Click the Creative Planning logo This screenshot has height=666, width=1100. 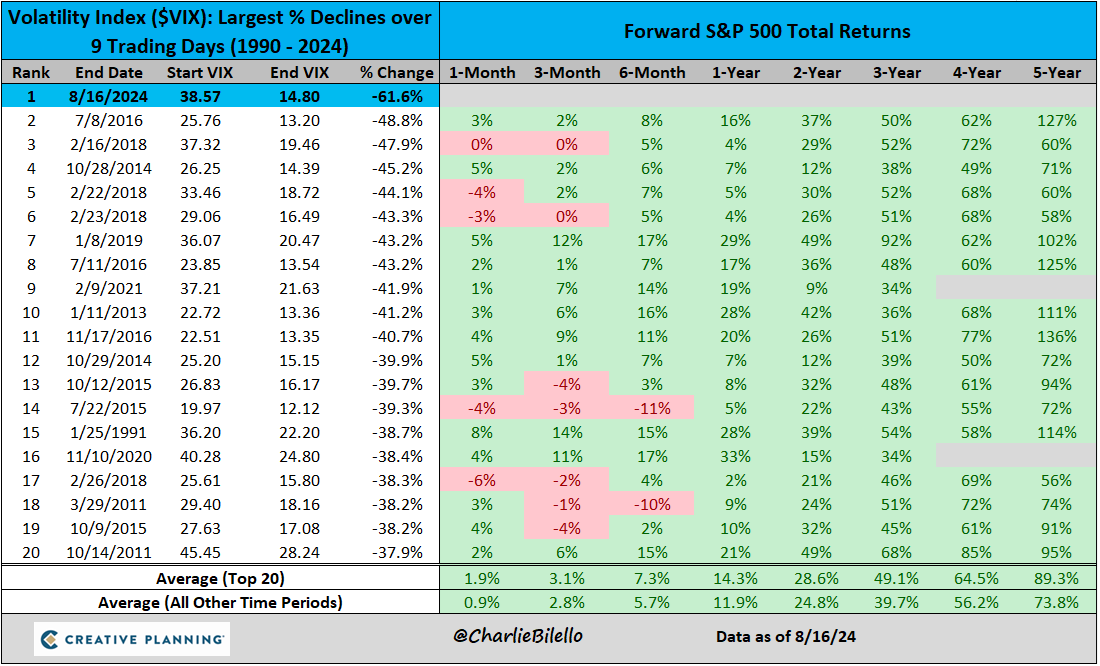[131, 638]
